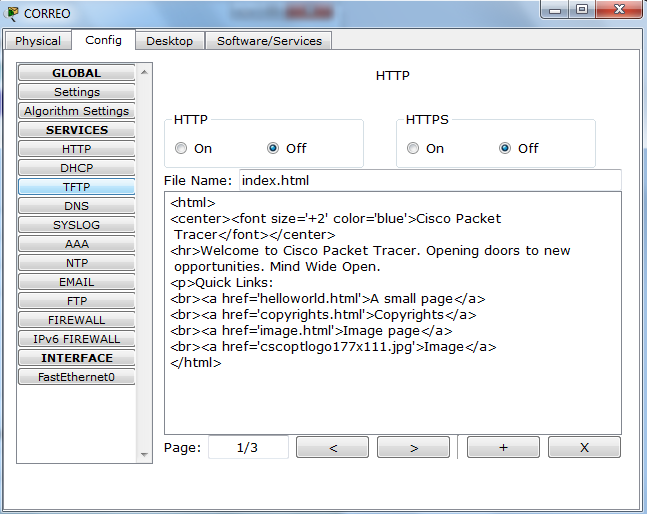Click the <p>Quick Links: line
Image resolution: width=647 pixels, height=514 pixels.
[222, 283]
